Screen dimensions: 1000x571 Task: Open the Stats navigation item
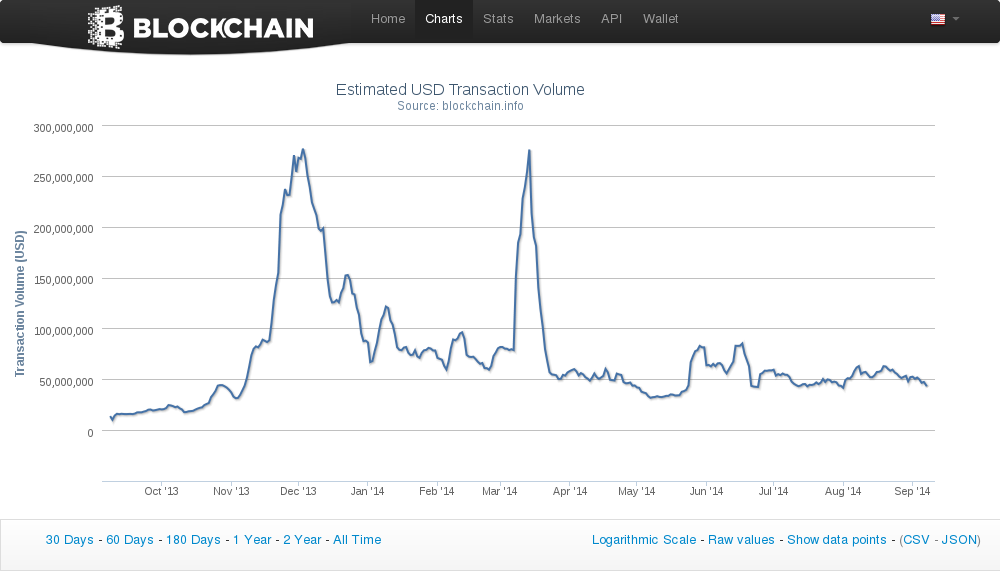coord(498,19)
